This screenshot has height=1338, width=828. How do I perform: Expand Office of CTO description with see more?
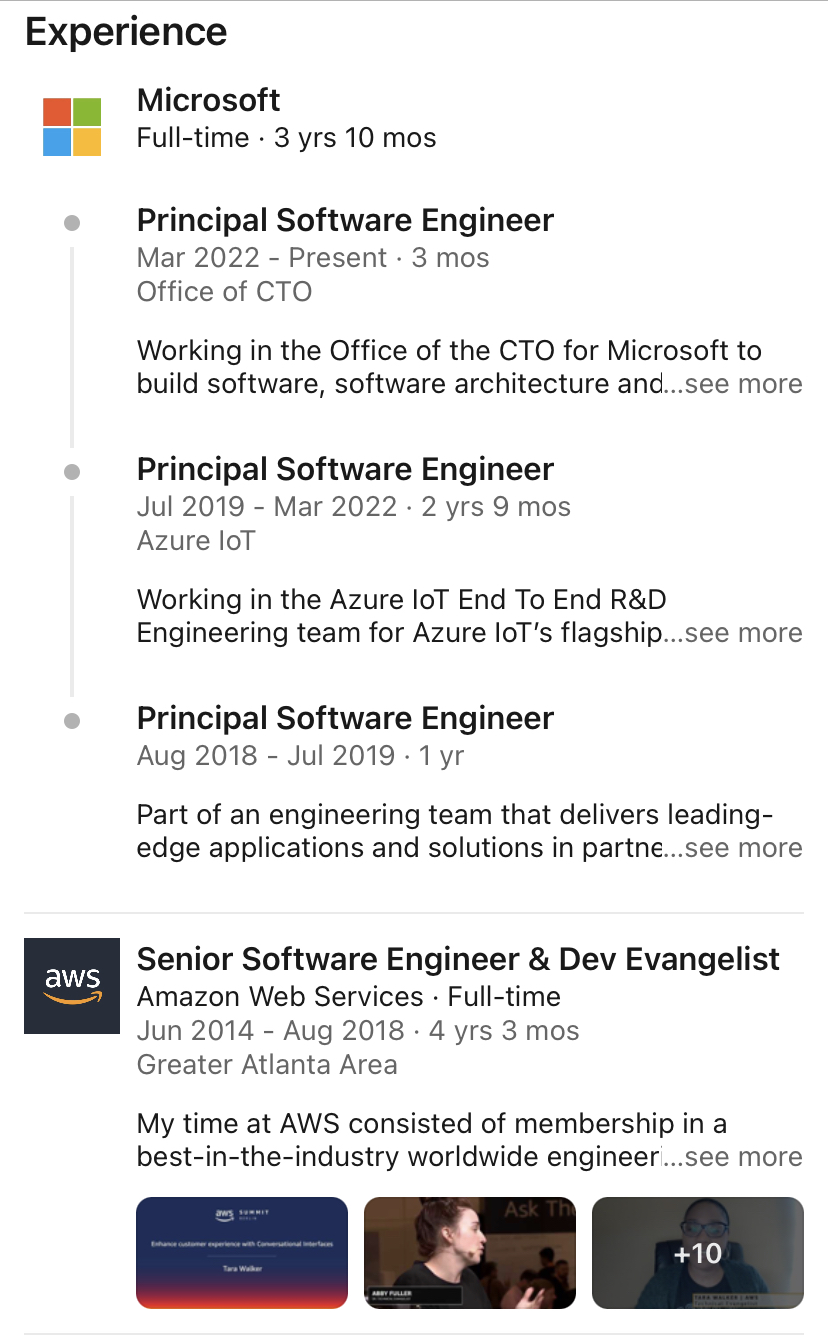point(742,384)
